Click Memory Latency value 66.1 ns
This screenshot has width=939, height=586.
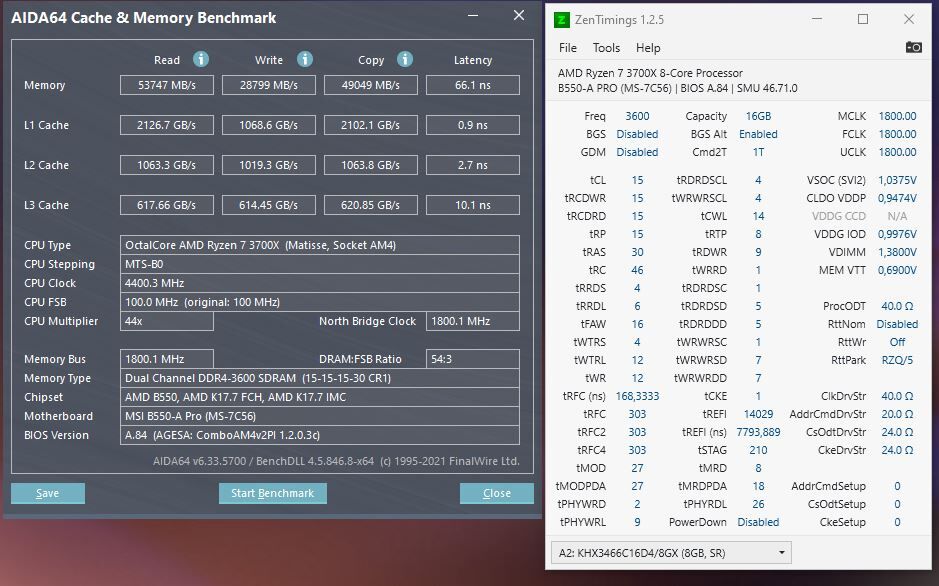(472, 85)
